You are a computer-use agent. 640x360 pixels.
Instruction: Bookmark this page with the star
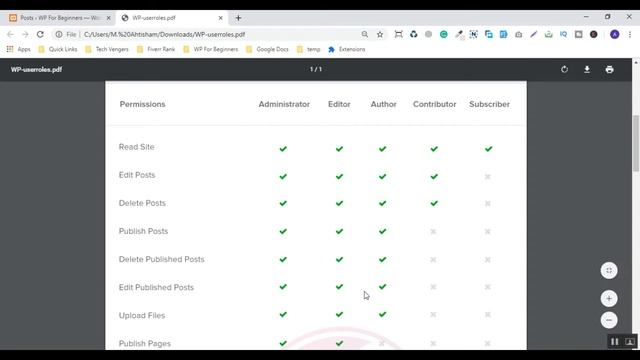380,34
